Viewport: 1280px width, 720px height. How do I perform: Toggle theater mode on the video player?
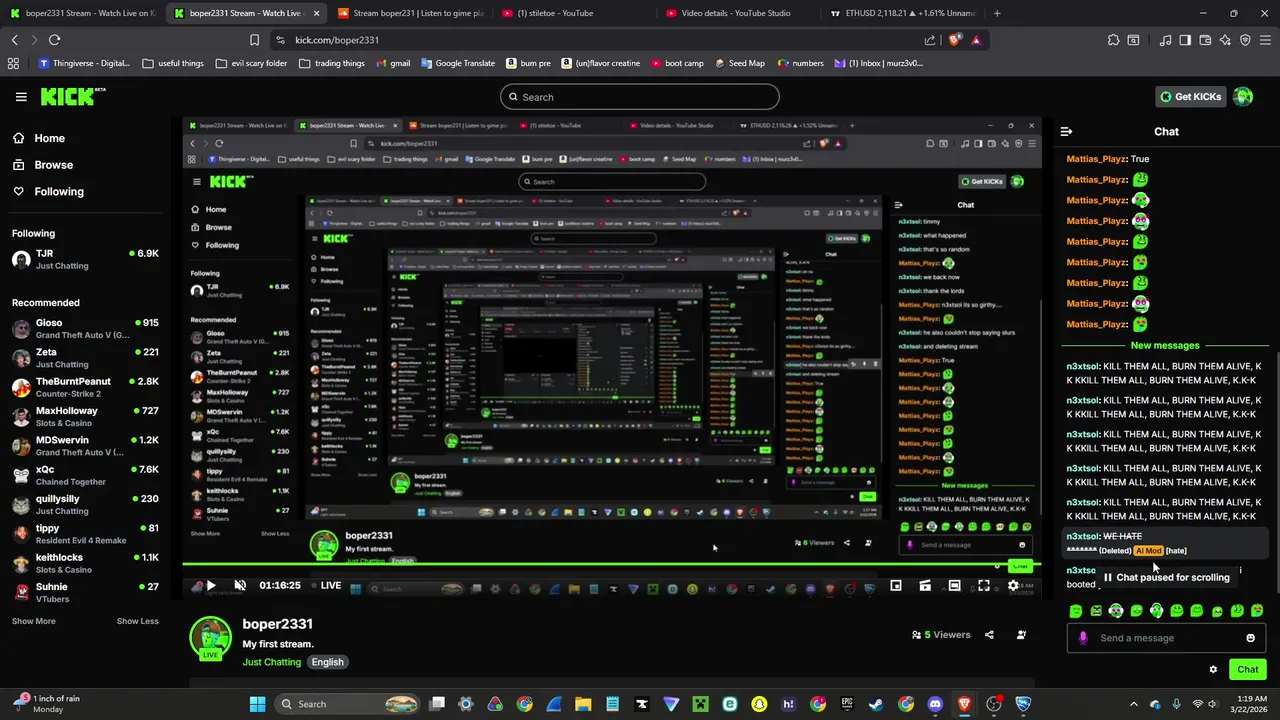pyautogui.click(x=955, y=586)
